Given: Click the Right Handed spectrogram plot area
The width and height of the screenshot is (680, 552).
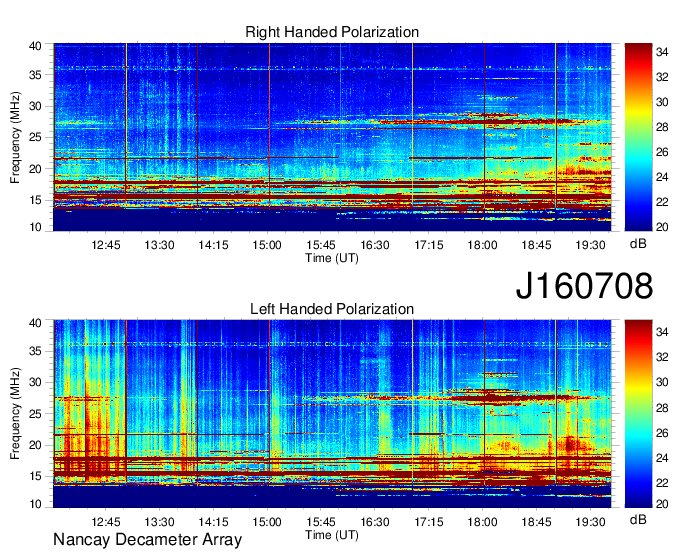Looking at the screenshot, I should (x=332, y=137).
